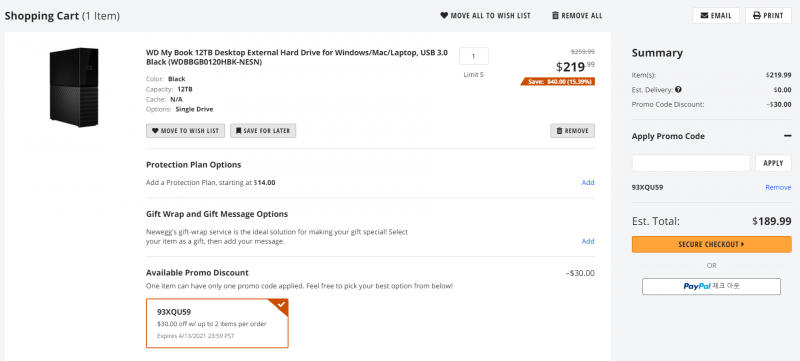Click the promo code input field
The image size is (800, 361).
[x=691, y=163]
